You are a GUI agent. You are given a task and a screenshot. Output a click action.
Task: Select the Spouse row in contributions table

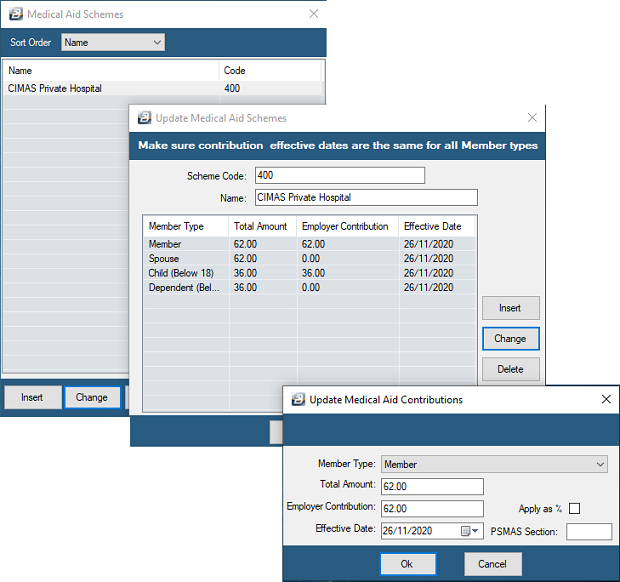click(309, 259)
